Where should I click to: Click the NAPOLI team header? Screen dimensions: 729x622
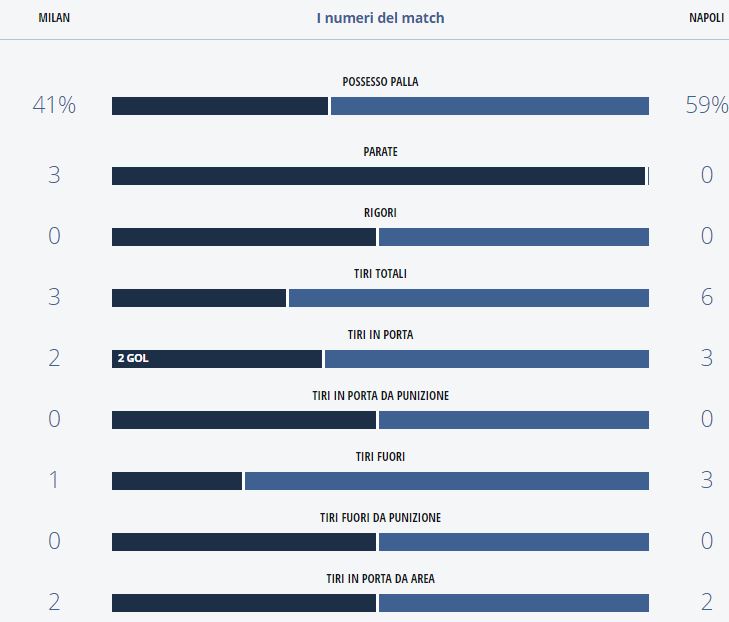click(707, 18)
